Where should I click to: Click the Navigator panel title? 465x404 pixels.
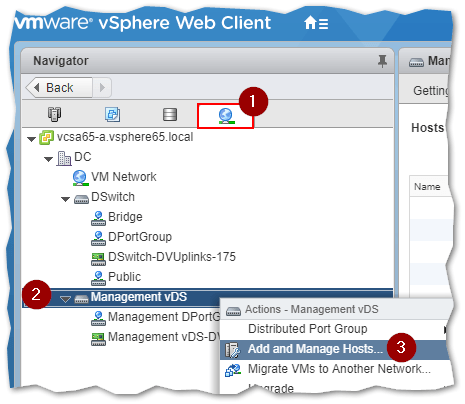[x=61, y=61]
